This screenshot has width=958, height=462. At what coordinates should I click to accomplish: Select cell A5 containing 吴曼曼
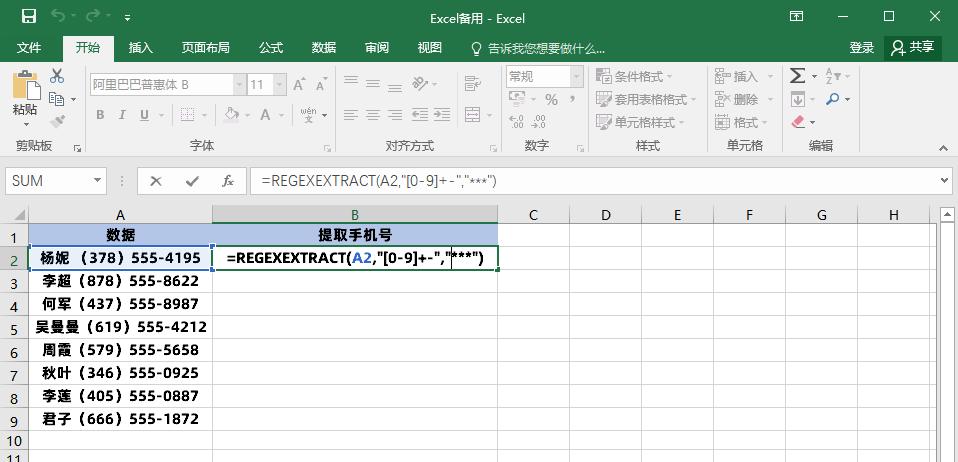click(120, 327)
